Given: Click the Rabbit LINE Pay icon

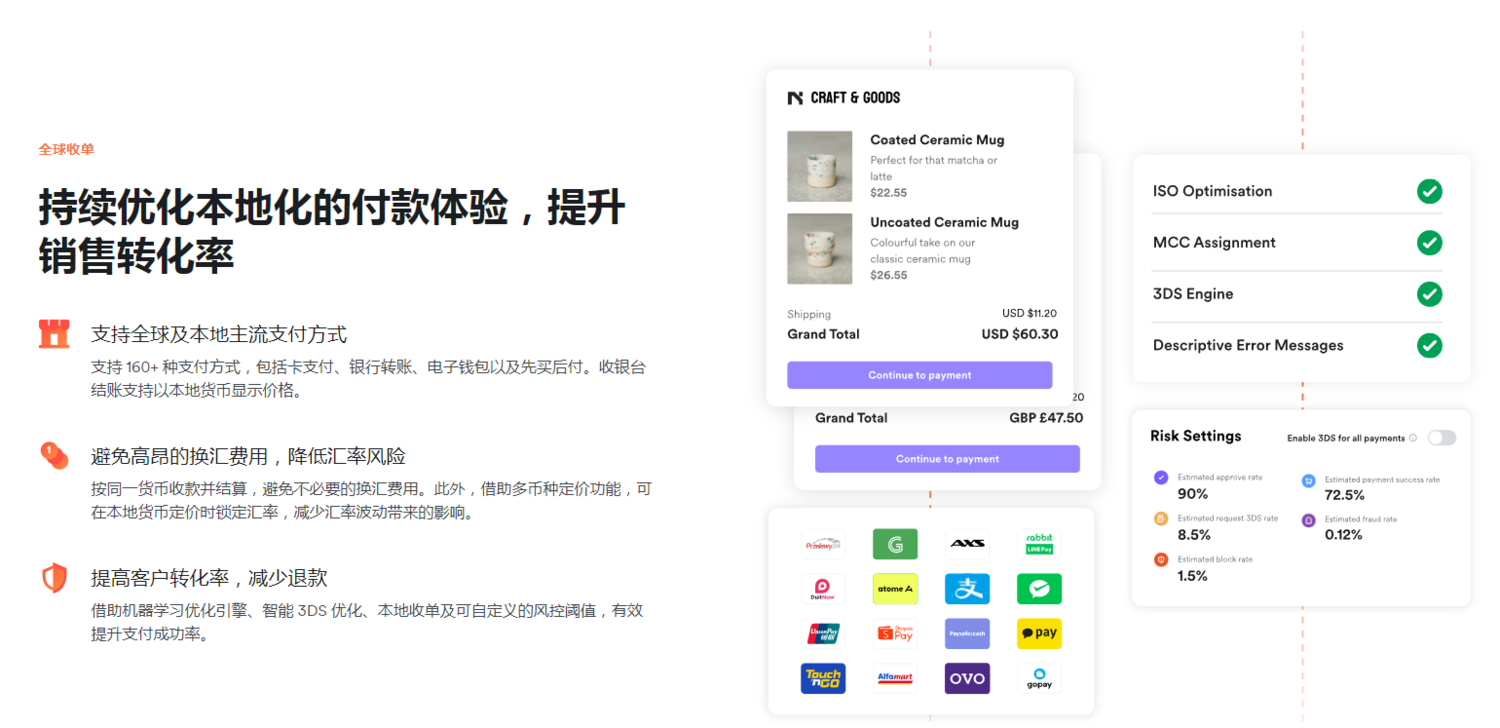Looking at the screenshot, I should pos(1039,544).
